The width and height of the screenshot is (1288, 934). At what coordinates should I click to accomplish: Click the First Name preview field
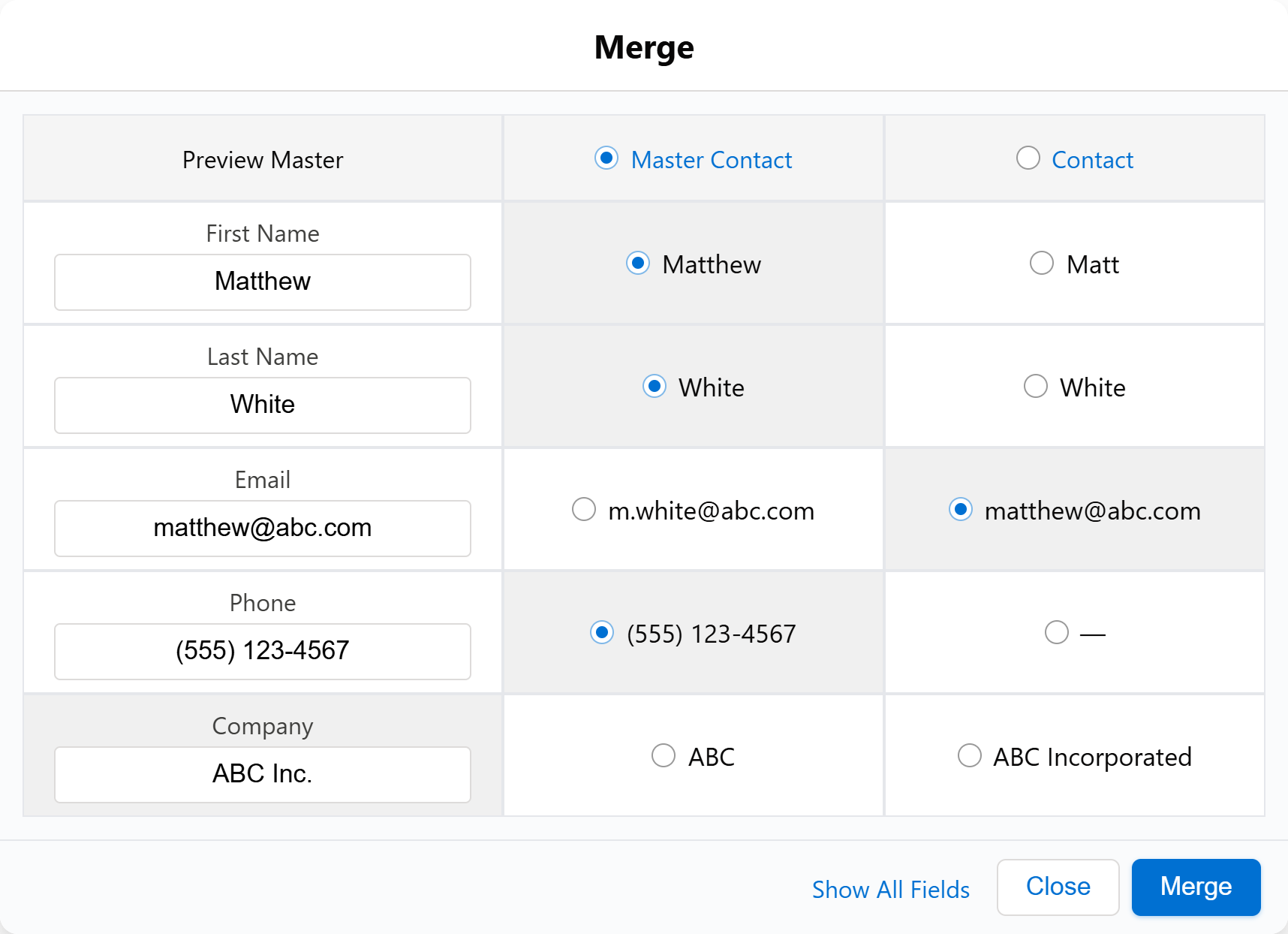pyautogui.click(x=262, y=282)
